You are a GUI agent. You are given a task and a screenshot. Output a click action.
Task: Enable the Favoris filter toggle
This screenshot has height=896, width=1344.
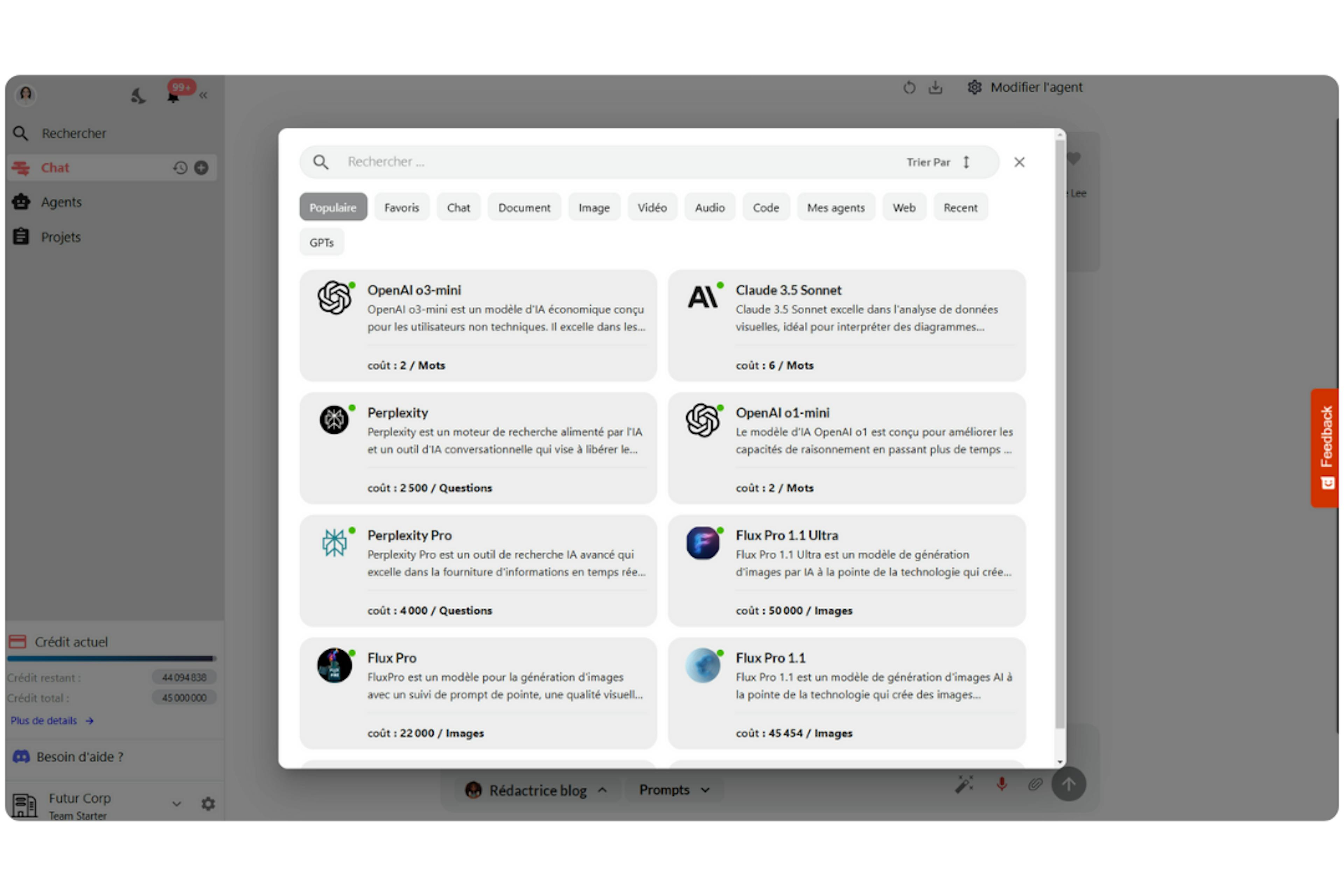pyautogui.click(x=401, y=207)
